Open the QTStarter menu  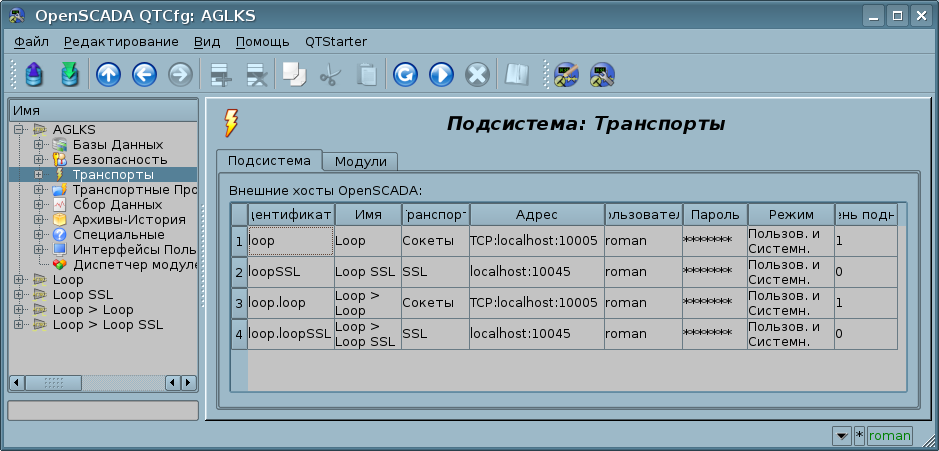point(335,42)
